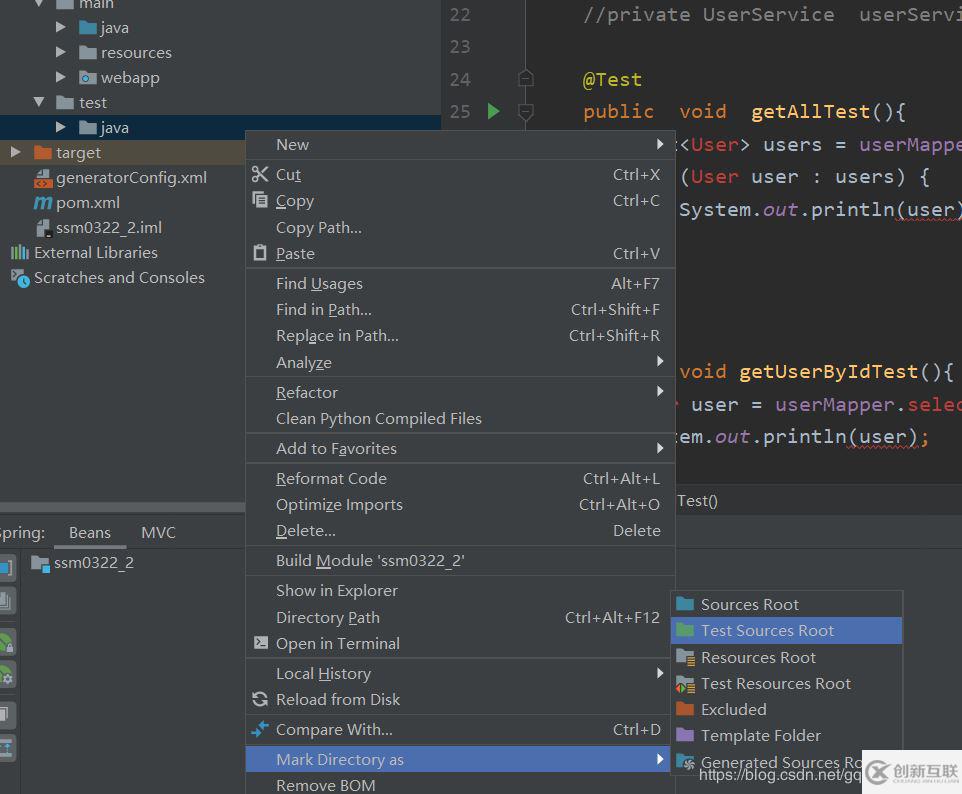Select generatorConfig.xml in project tree
The image size is (962, 794).
pos(131,177)
